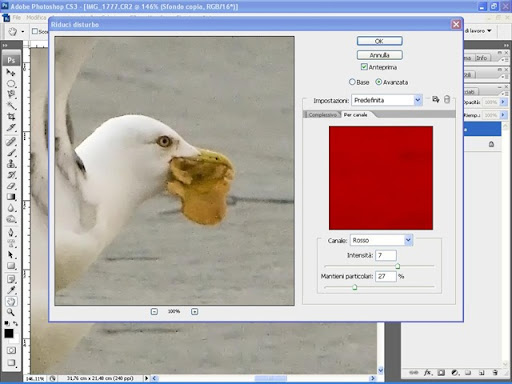Select the Slice tool

[x=11, y=128]
